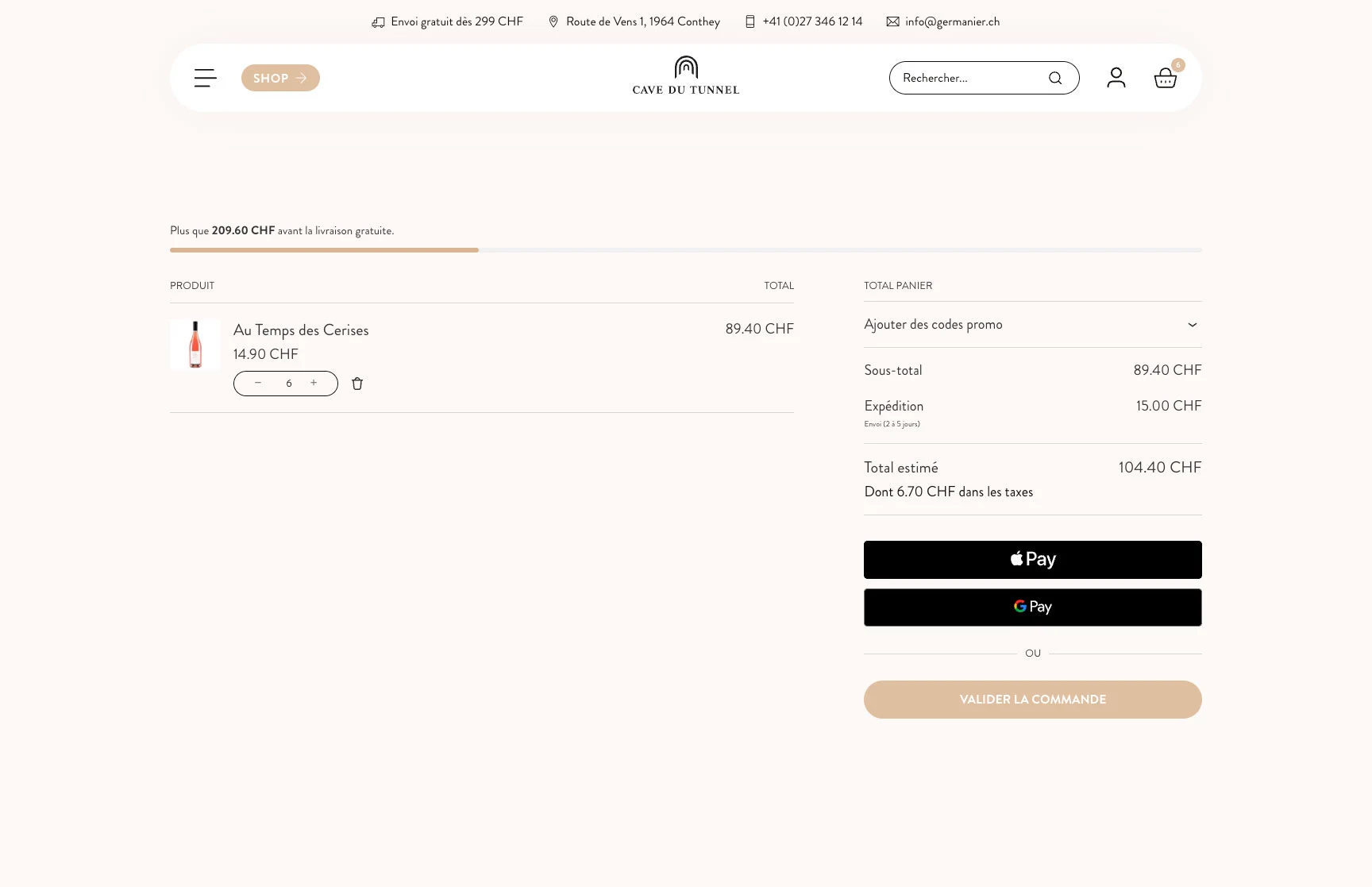Click the 14.90 CHF unit price
The width and height of the screenshot is (1372, 887).
tap(266, 354)
